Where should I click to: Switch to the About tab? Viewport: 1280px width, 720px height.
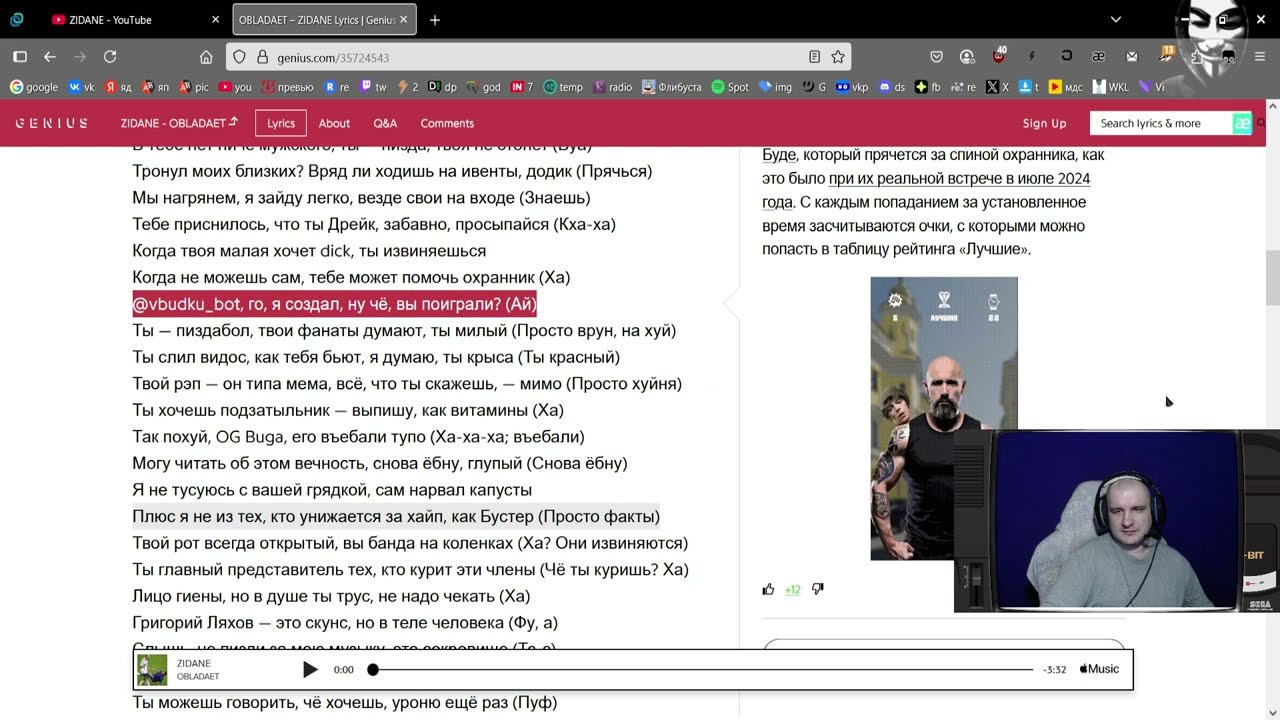(x=334, y=123)
